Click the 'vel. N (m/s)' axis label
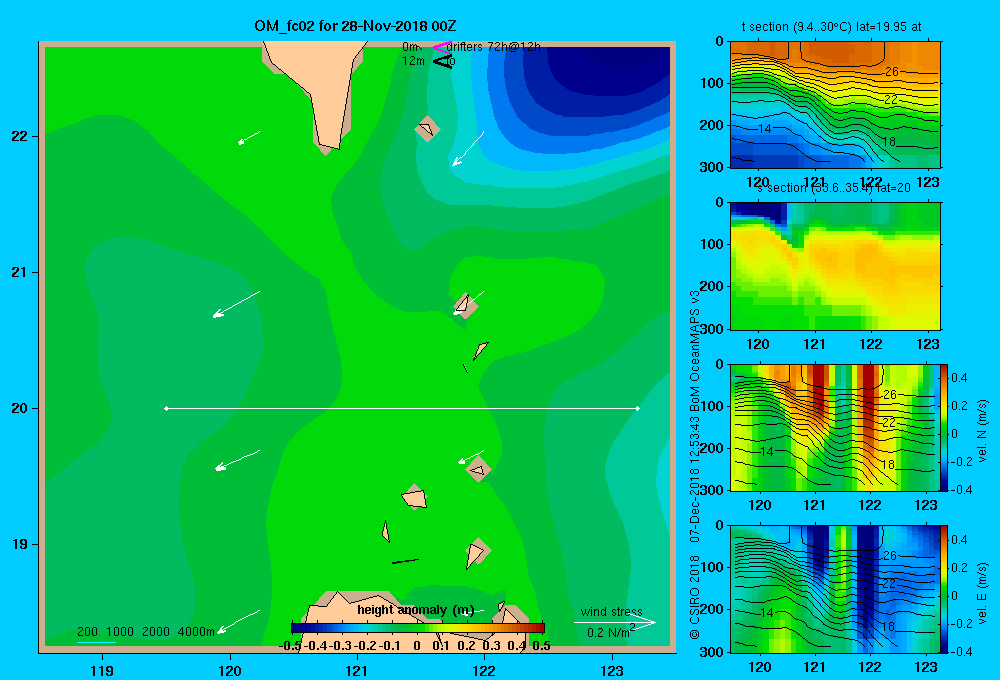 (982, 431)
